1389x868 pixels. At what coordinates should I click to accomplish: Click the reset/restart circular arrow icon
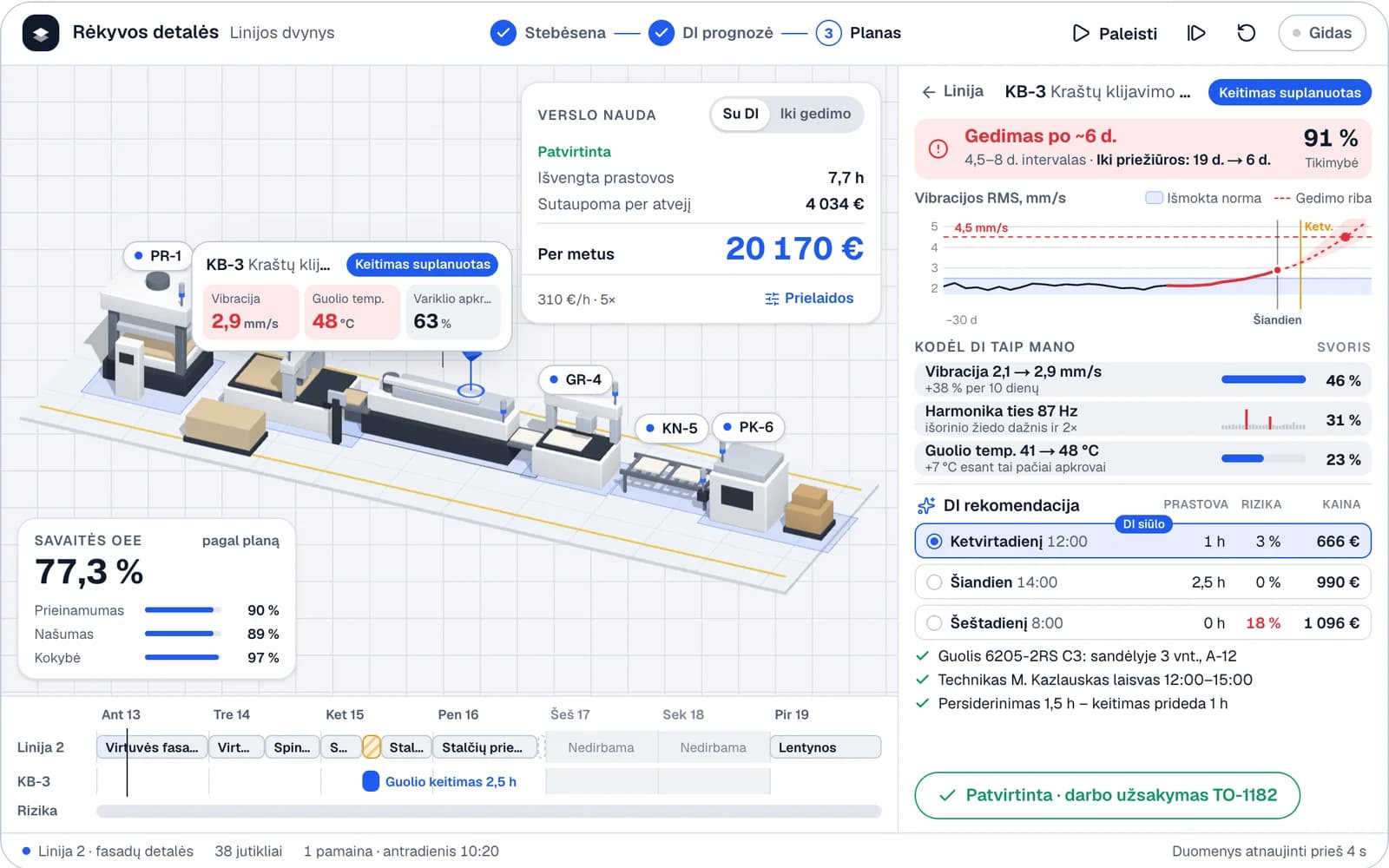tap(1246, 33)
